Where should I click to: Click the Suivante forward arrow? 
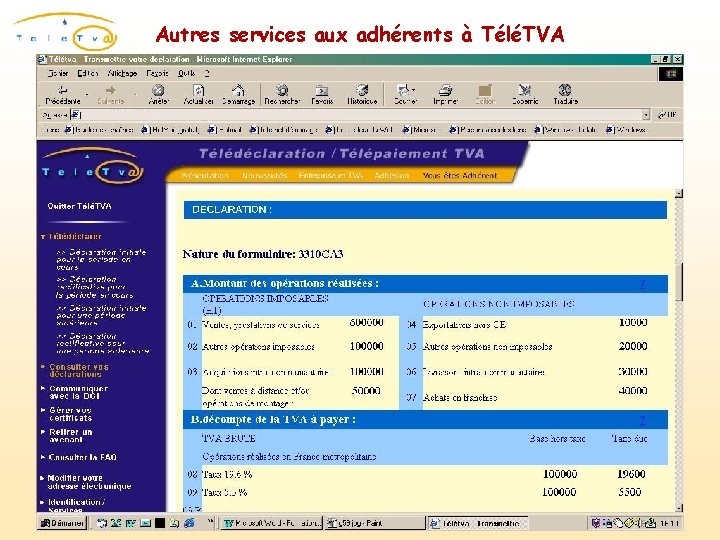111,95
